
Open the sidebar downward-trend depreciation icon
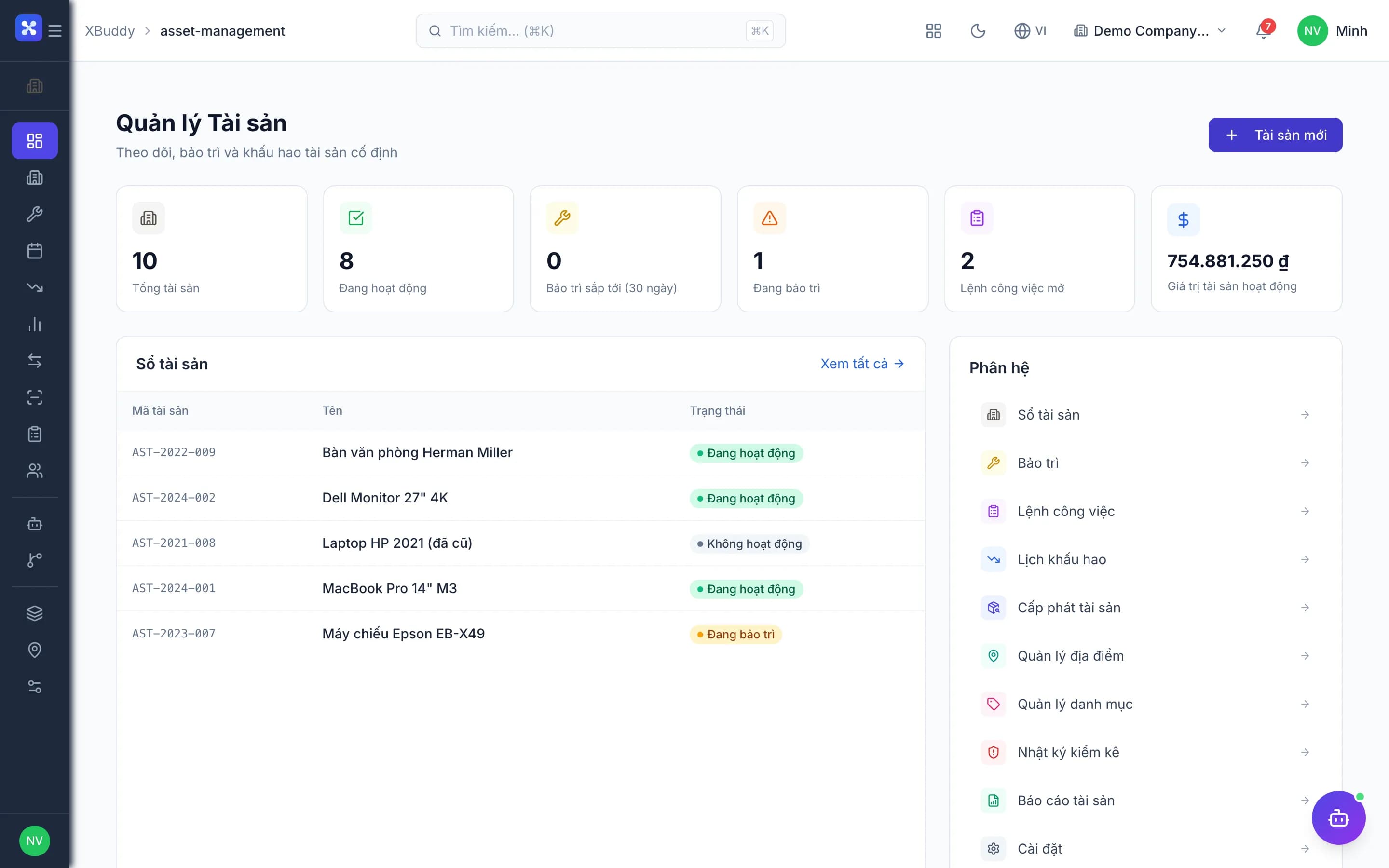pos(34,287)
